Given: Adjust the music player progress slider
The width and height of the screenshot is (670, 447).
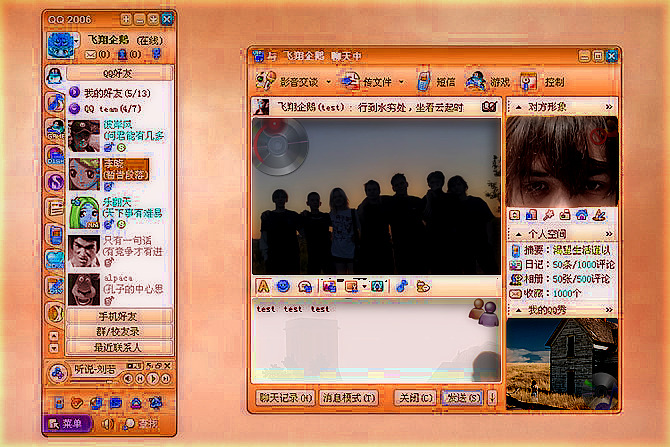Looking at the screenshot, I should [x=110, y=381].
